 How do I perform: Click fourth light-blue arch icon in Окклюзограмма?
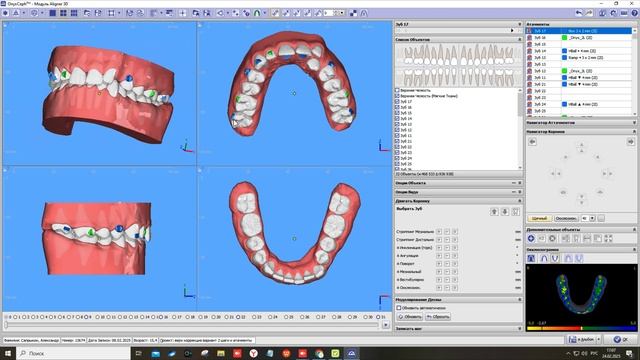[x=568, y=258]
